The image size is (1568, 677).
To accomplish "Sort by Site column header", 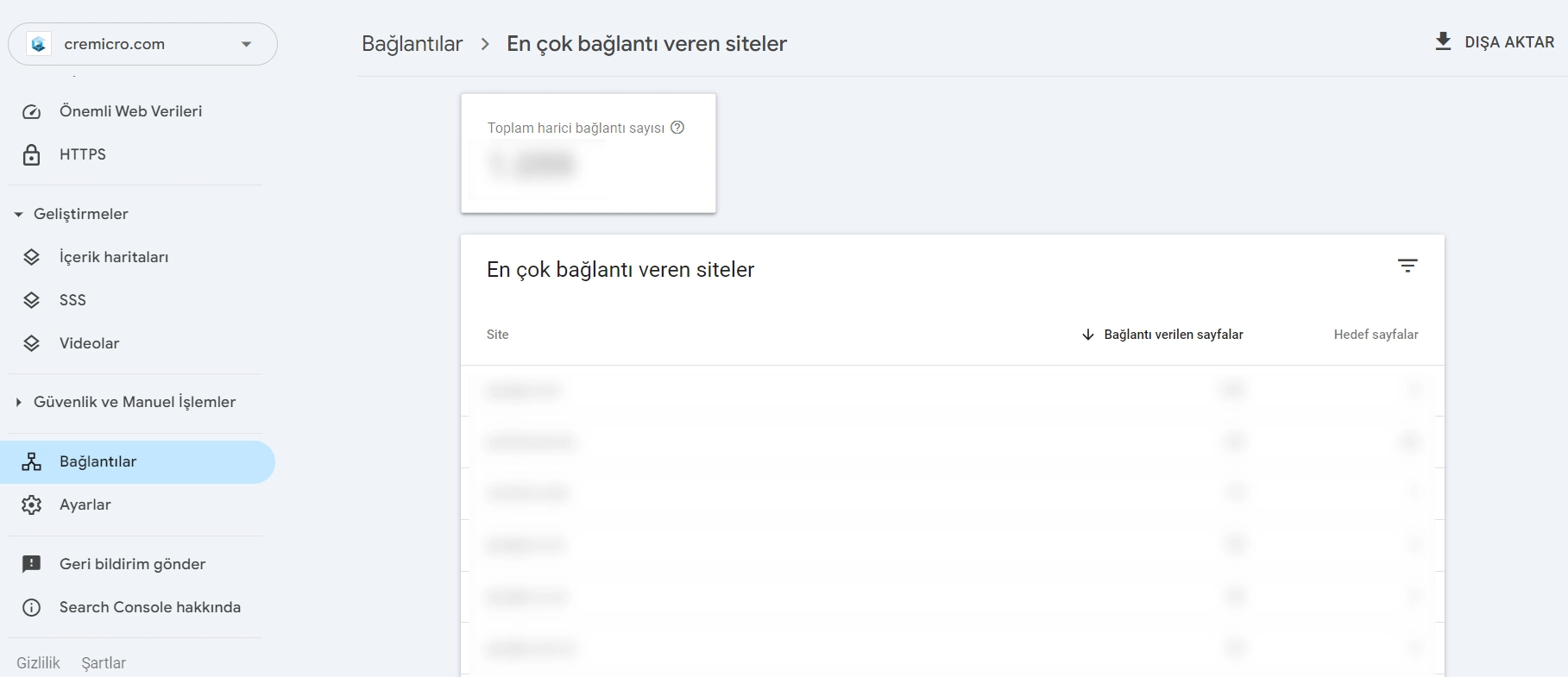I will click(x=498, y=335).
